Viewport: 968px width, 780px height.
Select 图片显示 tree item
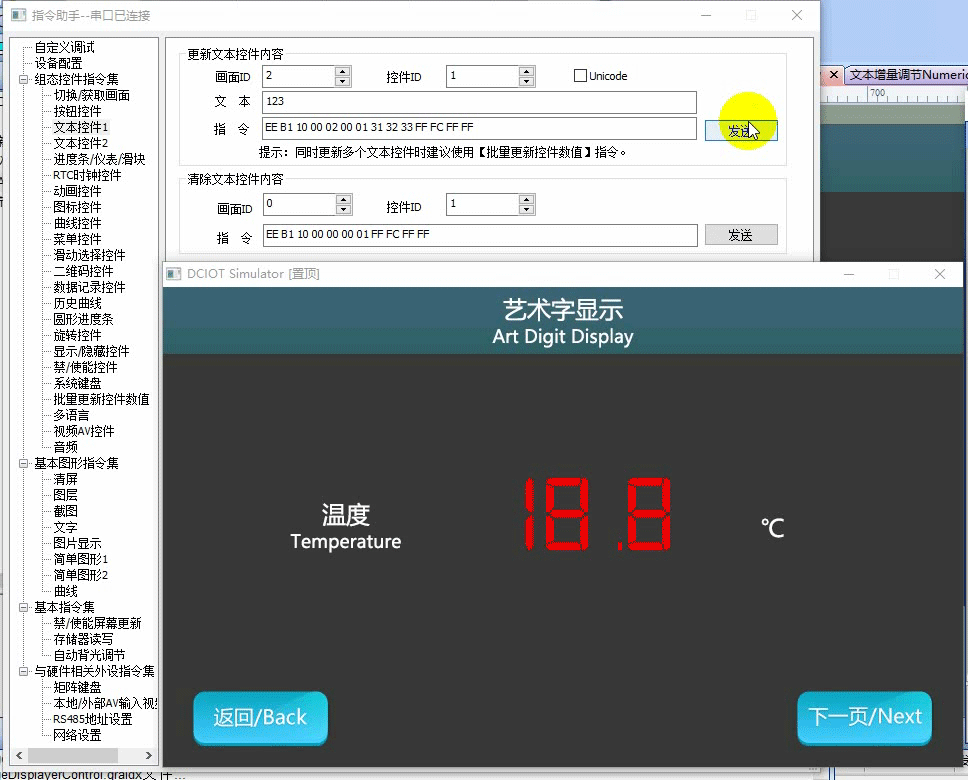coord(77,543)
